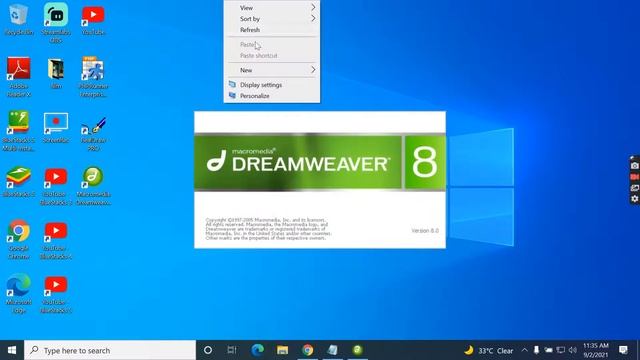Open the volume speaker tray icon
Screen dimensions: 640x360
[573, 350]
